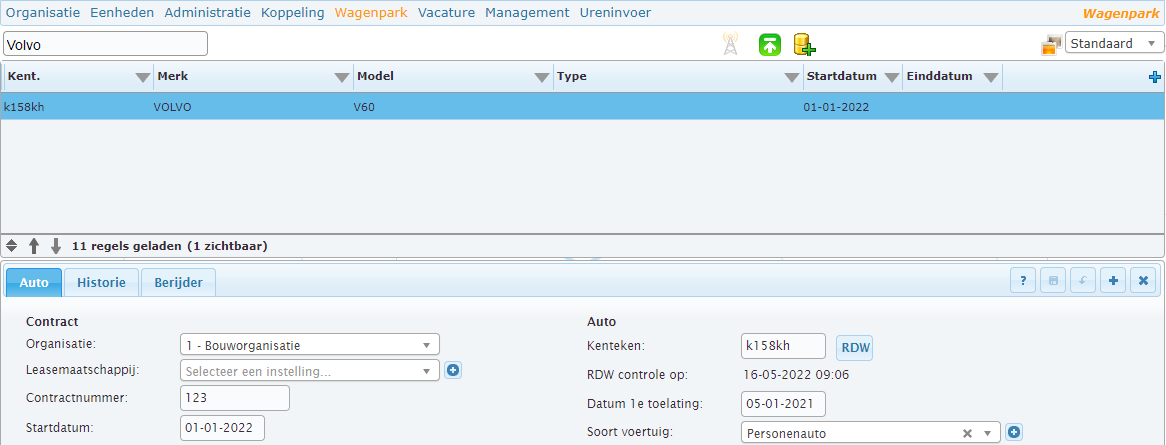Click the undo arrow icon button

tap(1083, 281)
